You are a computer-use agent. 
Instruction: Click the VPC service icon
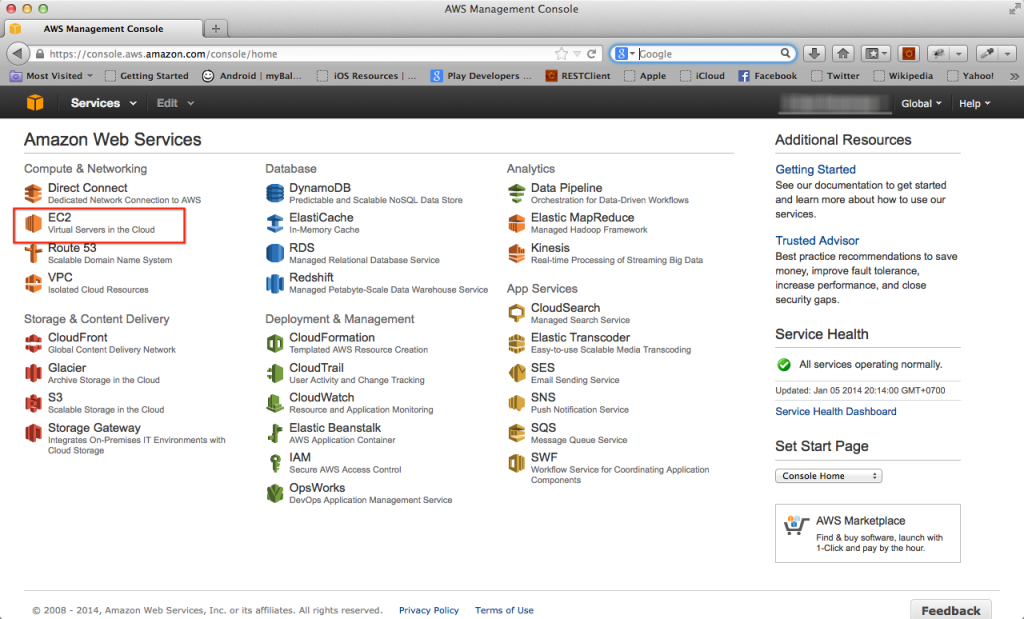pos(33,283)
